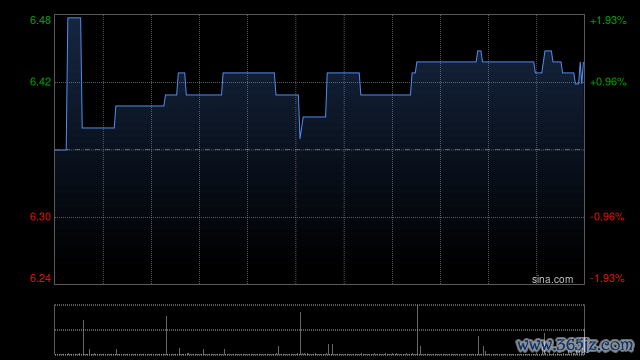Click the -0.96% percentage label
Screen dimensions: 640x360
607,217
